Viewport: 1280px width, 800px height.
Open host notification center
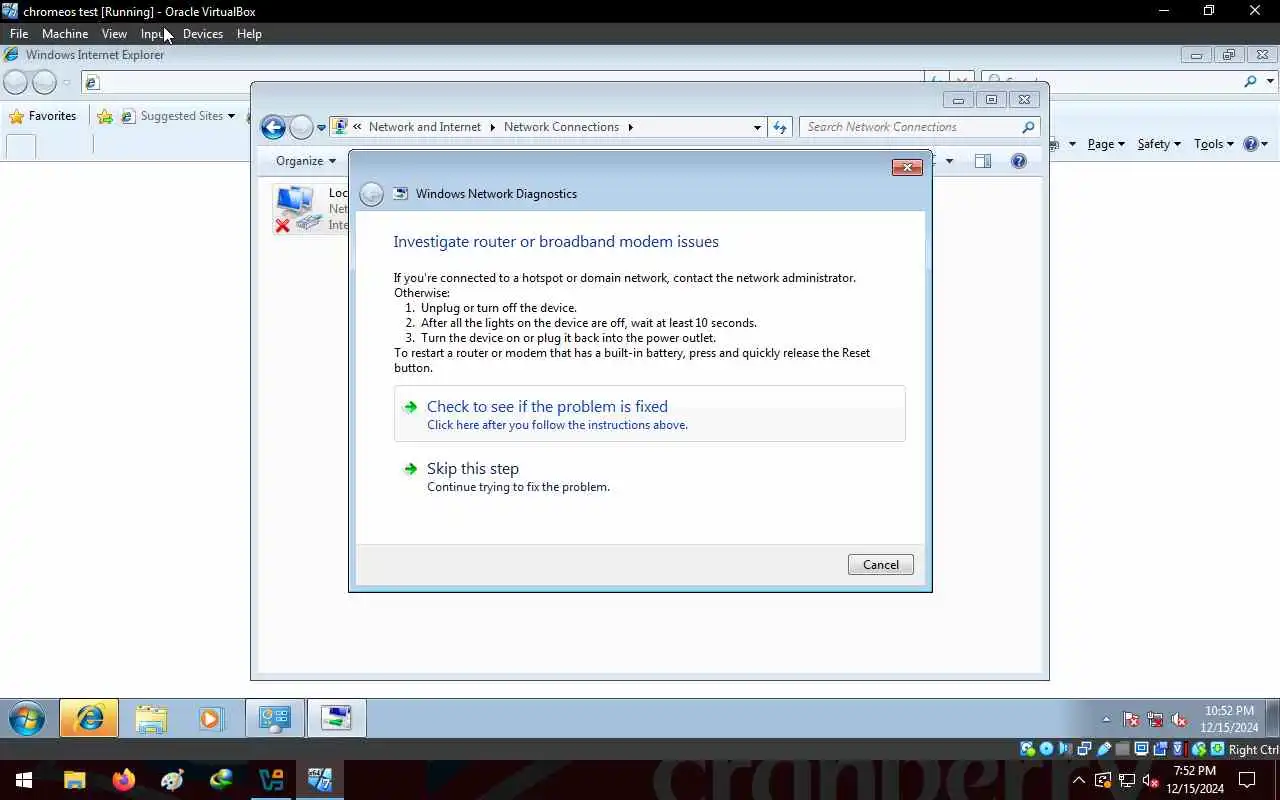coord(1247,780)
